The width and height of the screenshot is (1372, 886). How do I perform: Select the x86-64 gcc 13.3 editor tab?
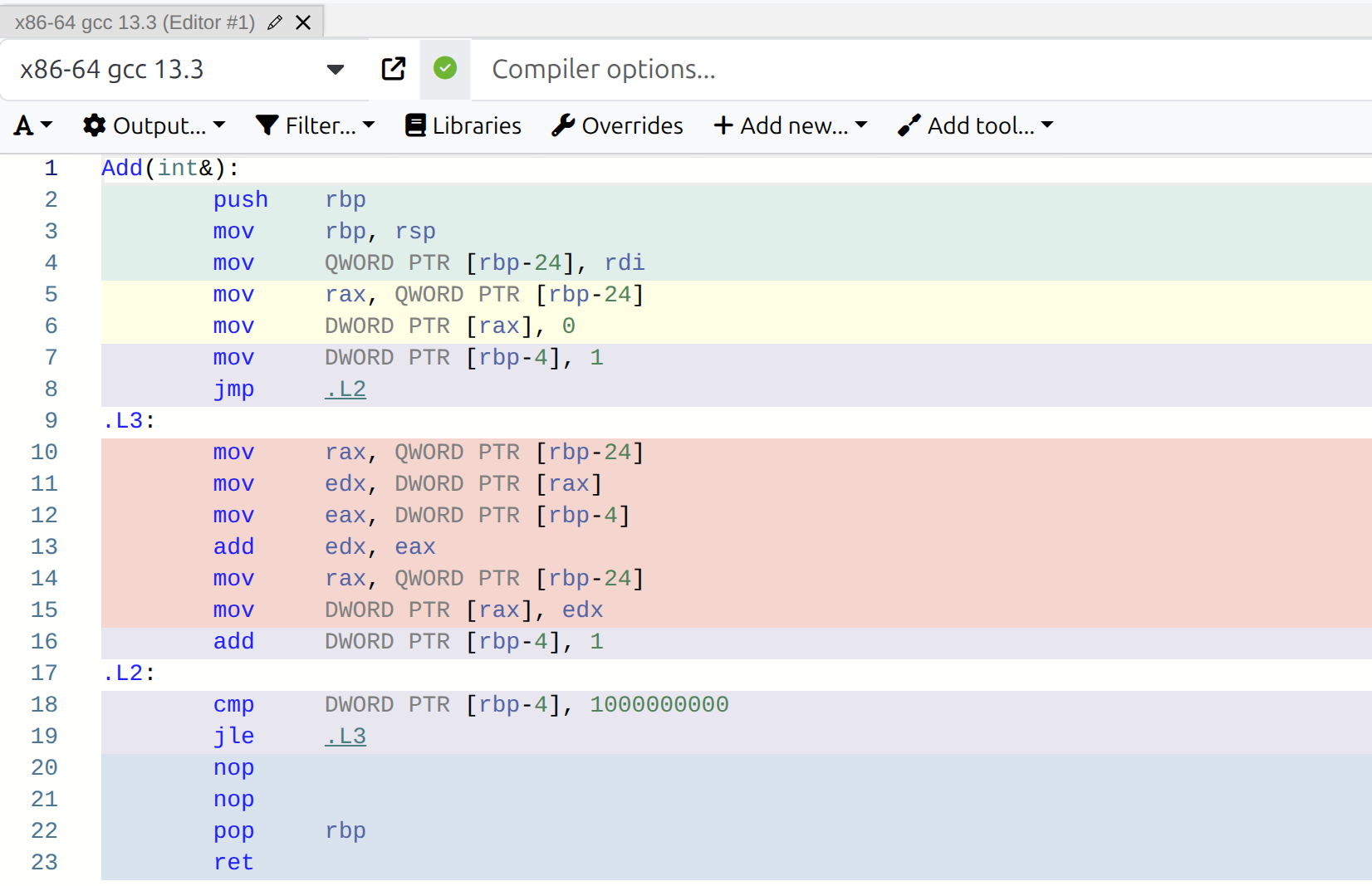point(133,22)
